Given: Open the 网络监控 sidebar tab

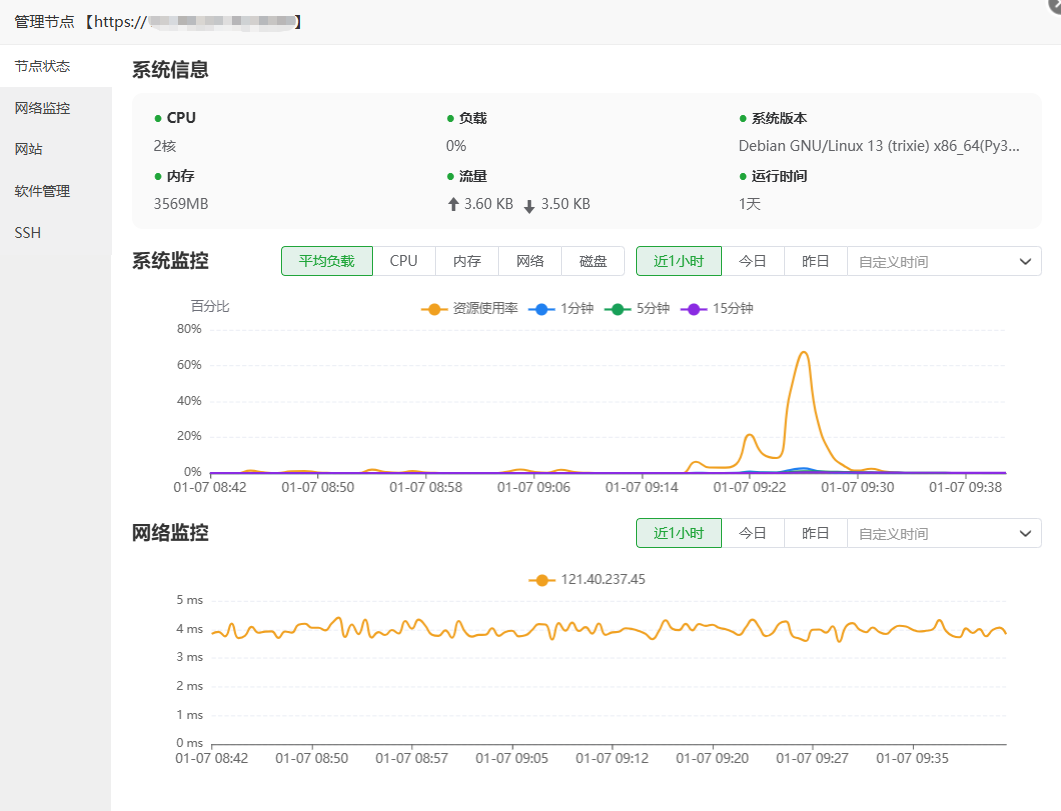Looking at the screenshot, I should 42,108.
